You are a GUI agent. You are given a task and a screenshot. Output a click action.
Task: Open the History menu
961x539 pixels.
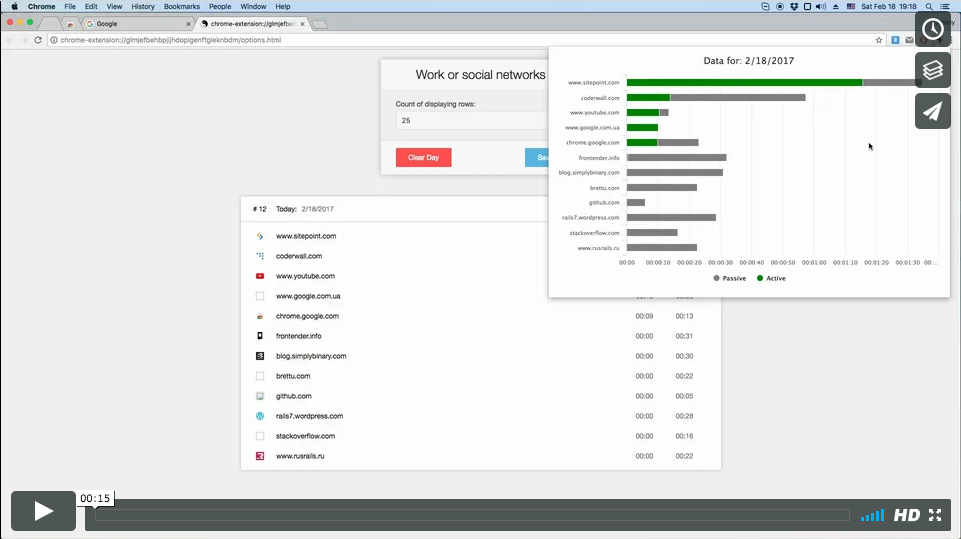143,6
